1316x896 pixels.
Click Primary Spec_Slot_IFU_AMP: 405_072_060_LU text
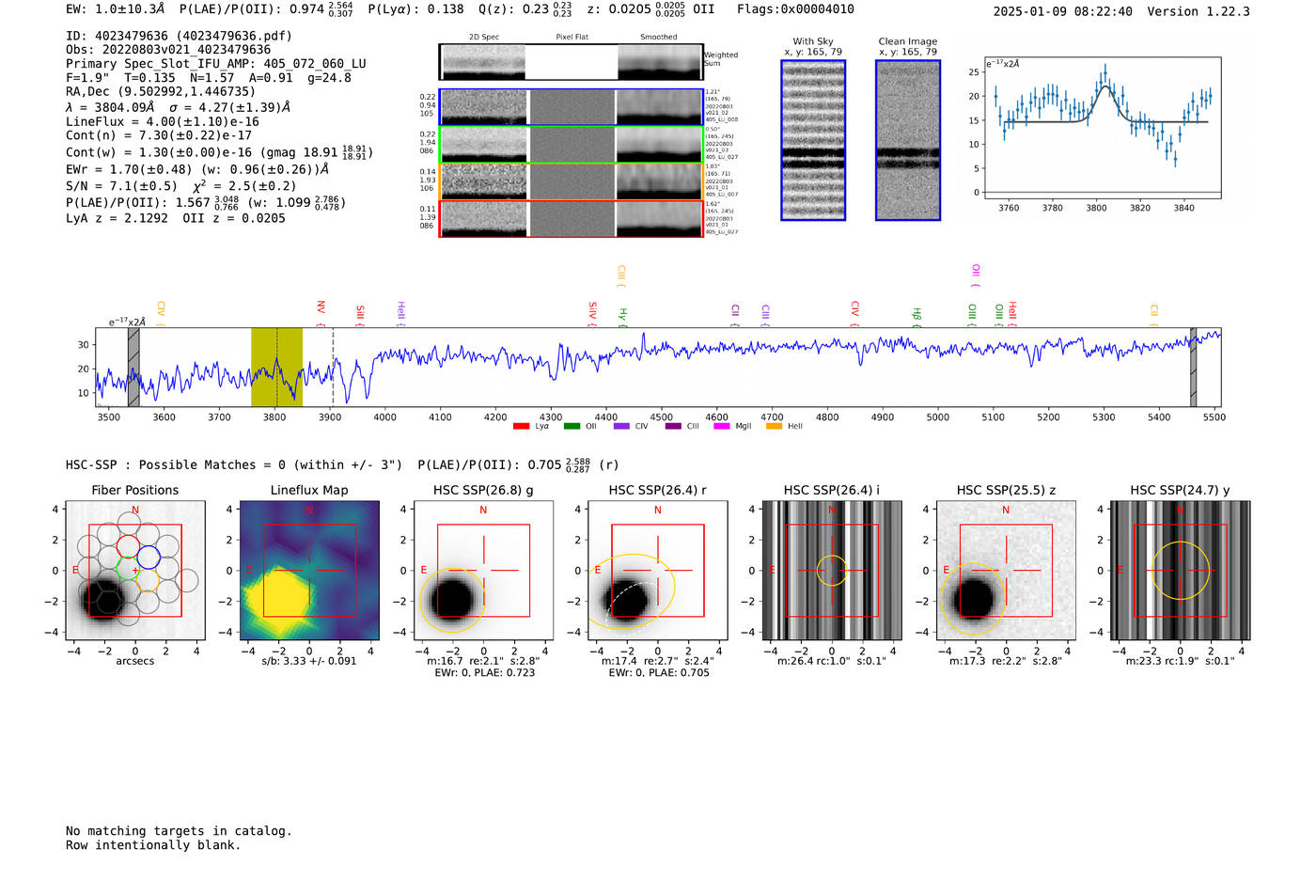click(x=216, y=64)
